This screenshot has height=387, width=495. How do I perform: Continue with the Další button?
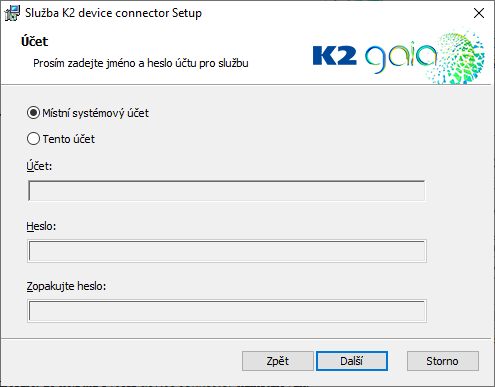pyautogui.click(x=352, y=361)
